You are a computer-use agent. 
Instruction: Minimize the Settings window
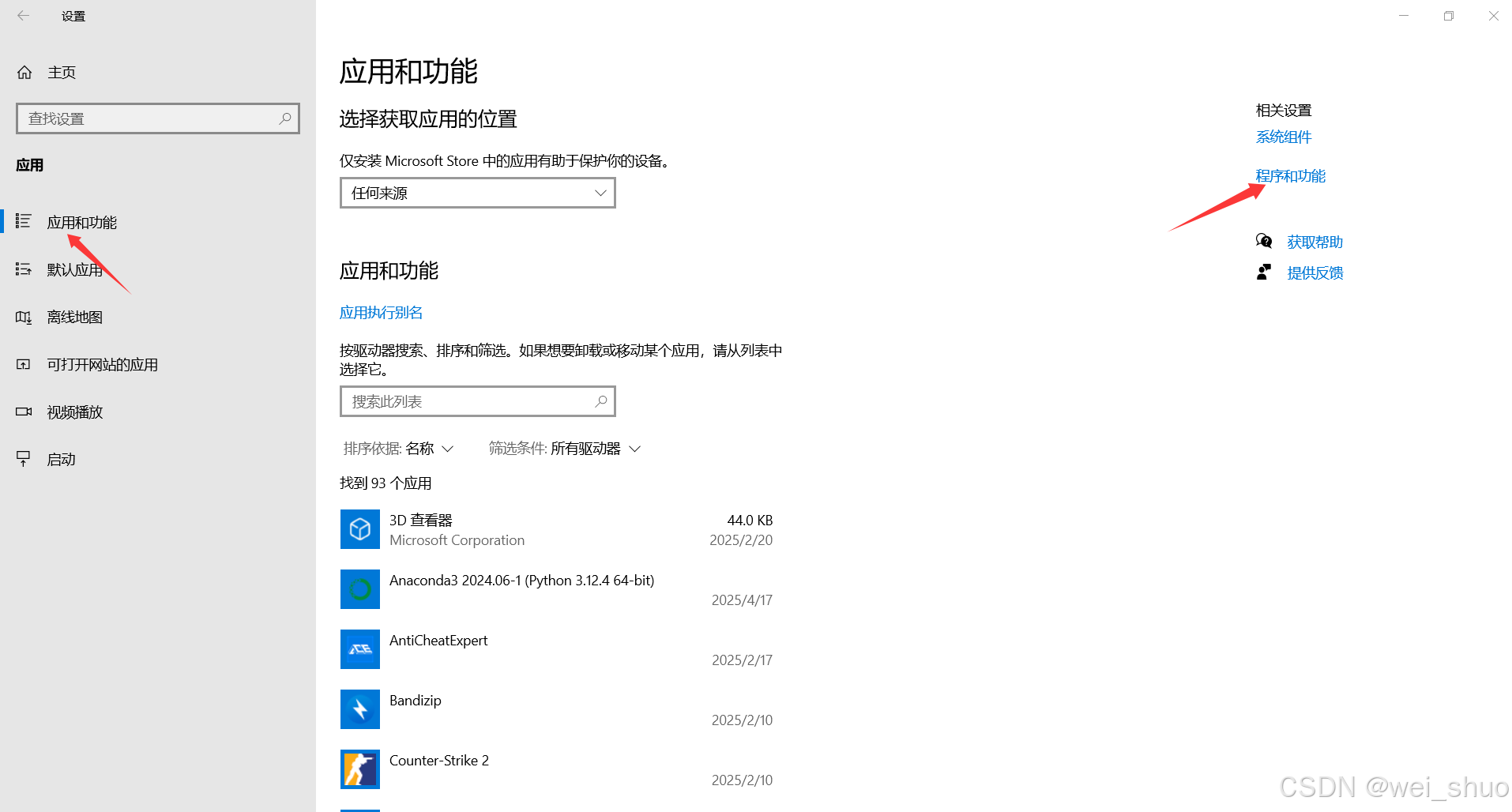[x=1404, y=16]
